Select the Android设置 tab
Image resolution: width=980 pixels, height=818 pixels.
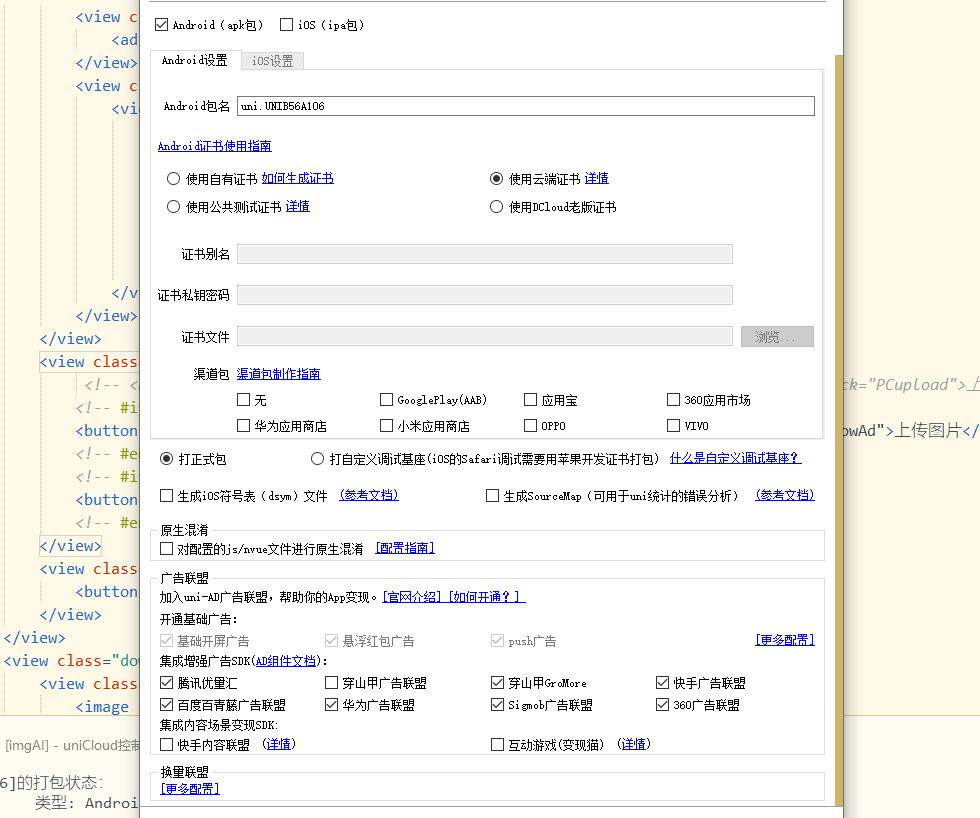pyautogui.click(x=195, y=60)
